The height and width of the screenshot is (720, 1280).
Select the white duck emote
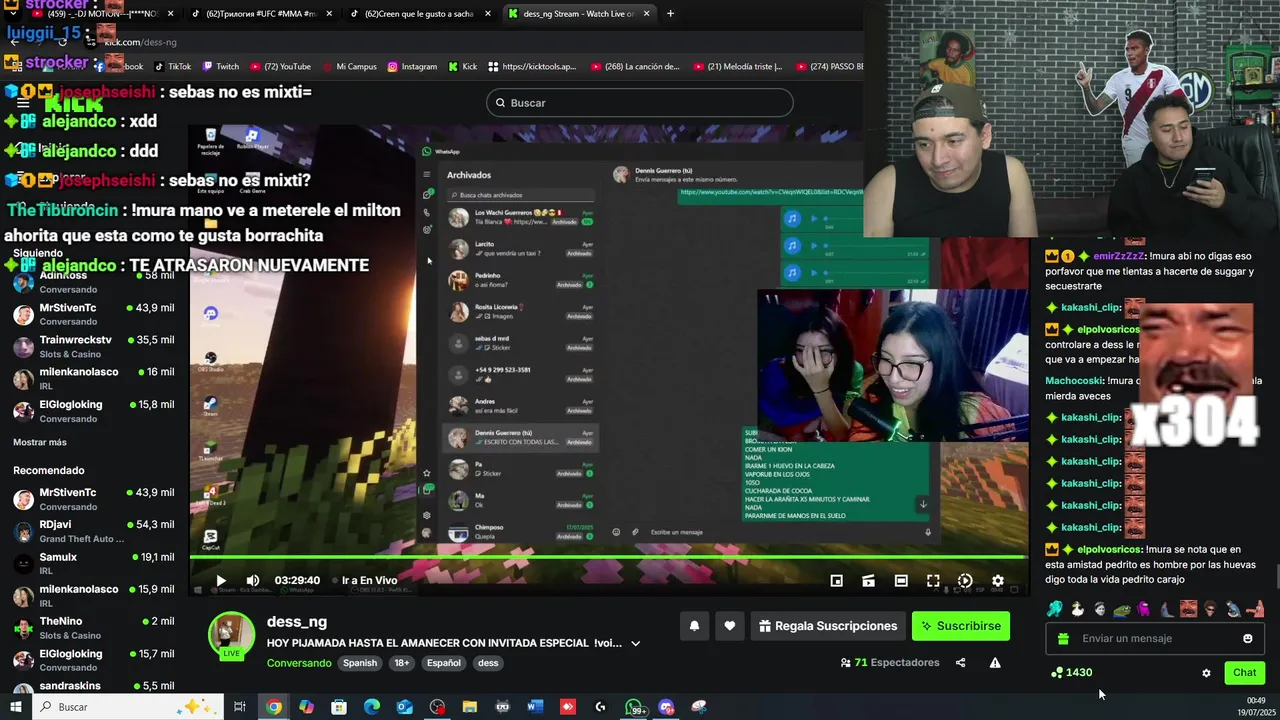coord(1077,609)
